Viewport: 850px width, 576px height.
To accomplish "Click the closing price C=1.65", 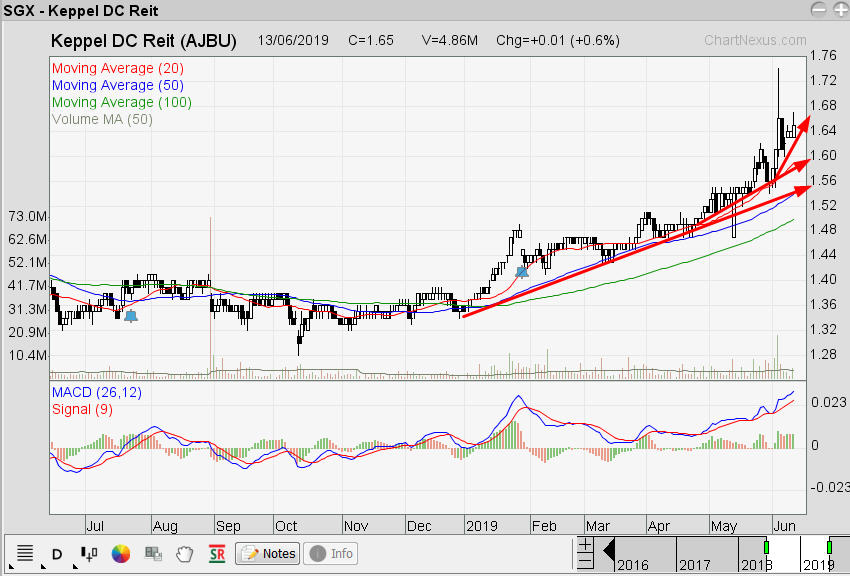I will (371, 40).
